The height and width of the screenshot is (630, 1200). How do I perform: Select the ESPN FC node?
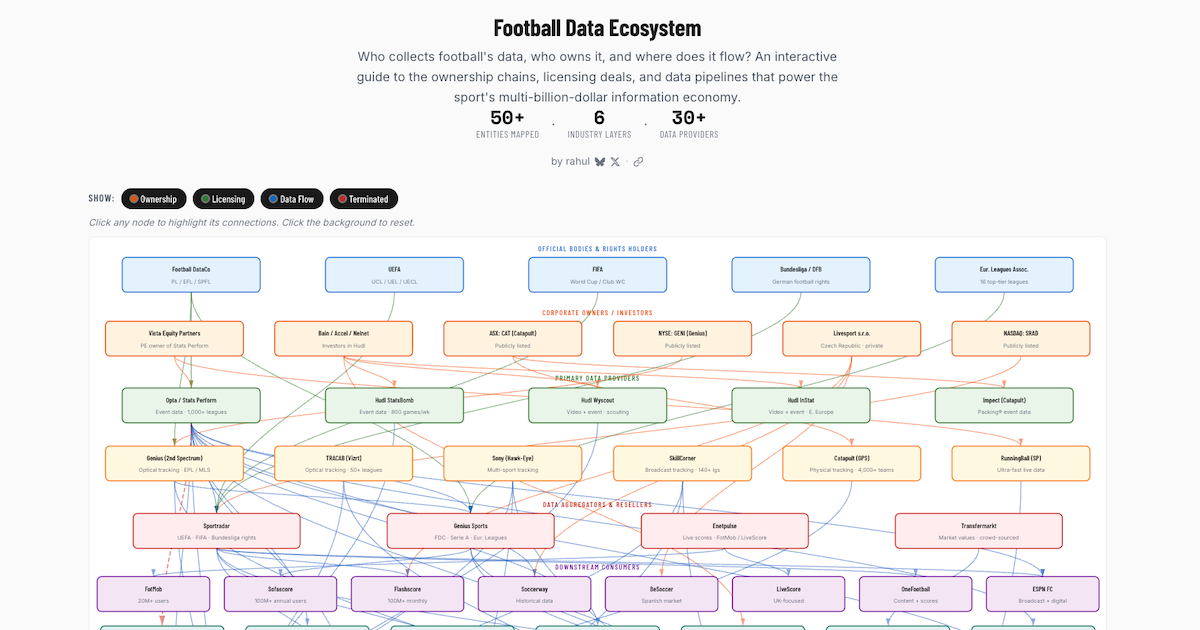point(1042,593)
